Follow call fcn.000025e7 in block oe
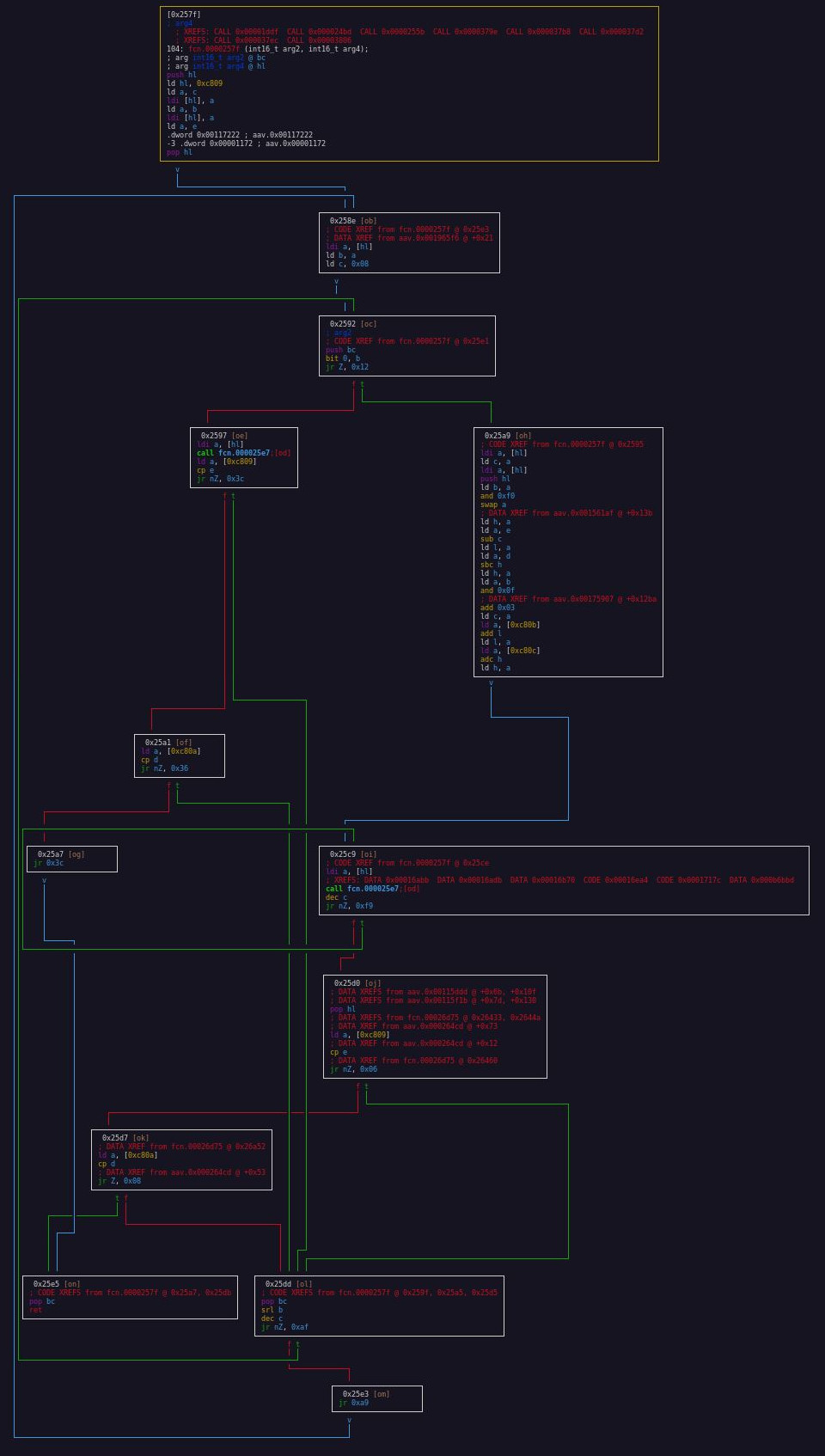825x1456 pixels. pyautogui.click(x=244, y=453)
